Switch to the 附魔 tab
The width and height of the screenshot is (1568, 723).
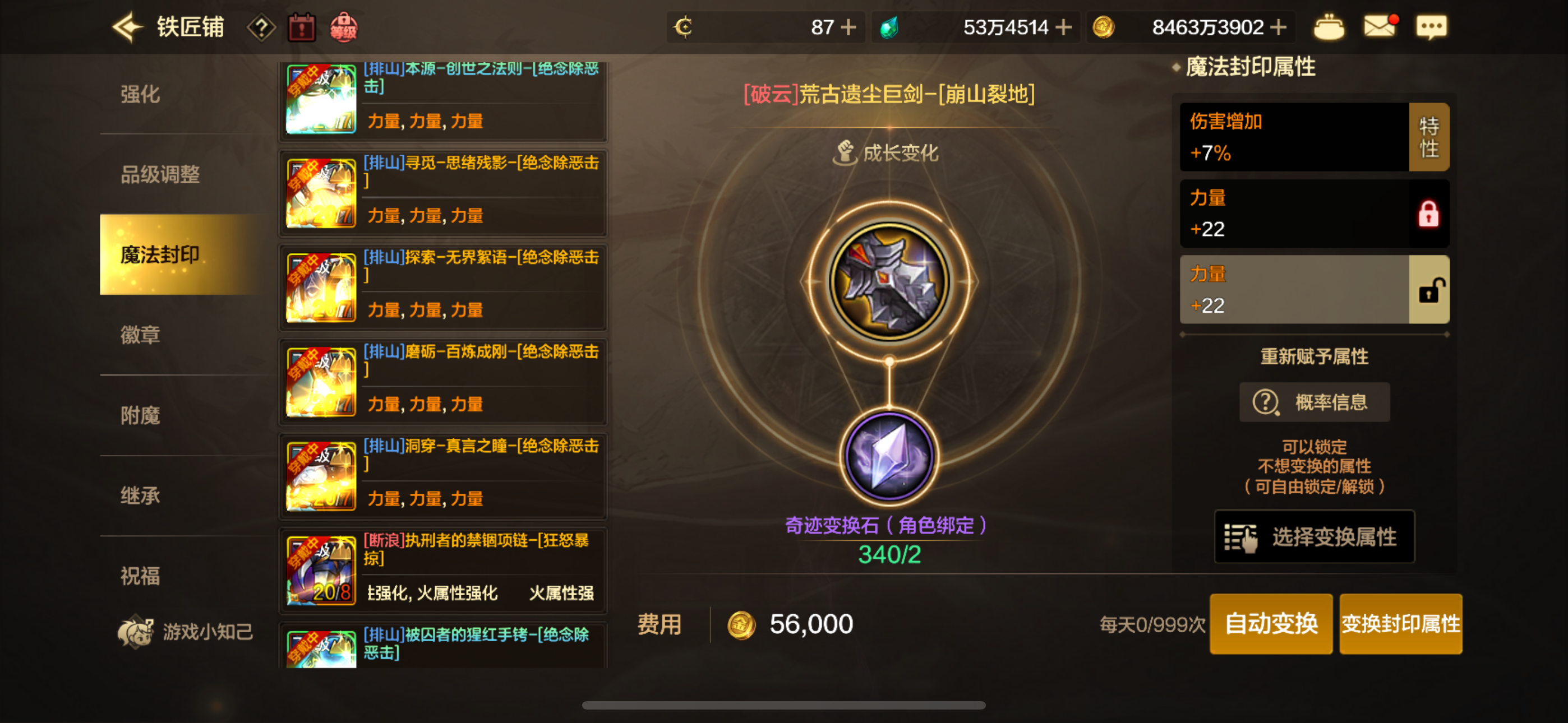coord(141,416)
